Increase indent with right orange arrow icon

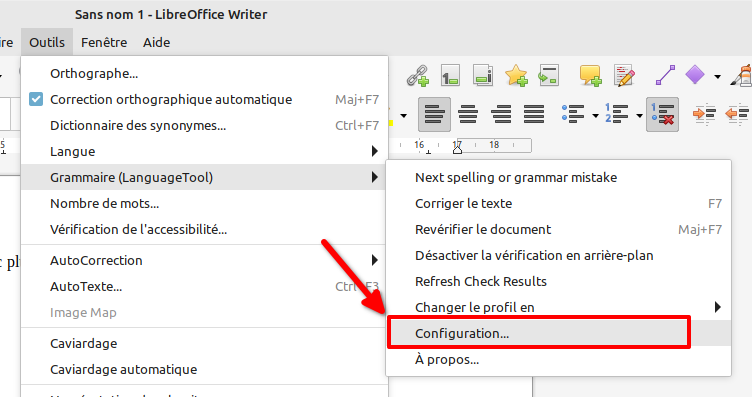(x=704, y=114)
